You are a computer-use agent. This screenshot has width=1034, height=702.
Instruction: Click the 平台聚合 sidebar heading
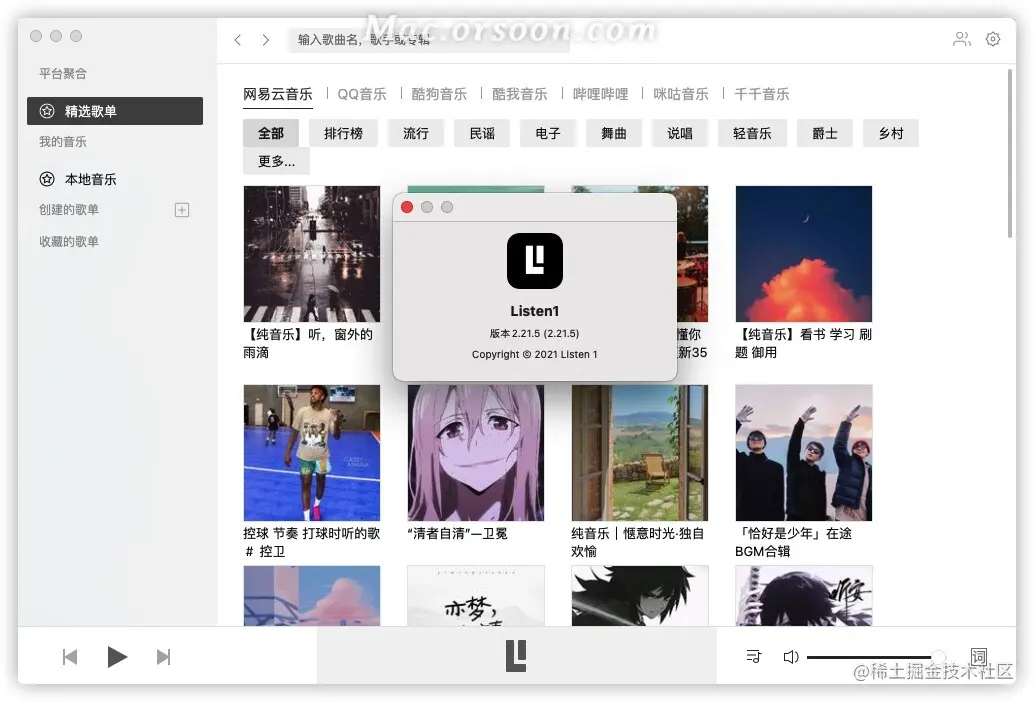[63, 74]
